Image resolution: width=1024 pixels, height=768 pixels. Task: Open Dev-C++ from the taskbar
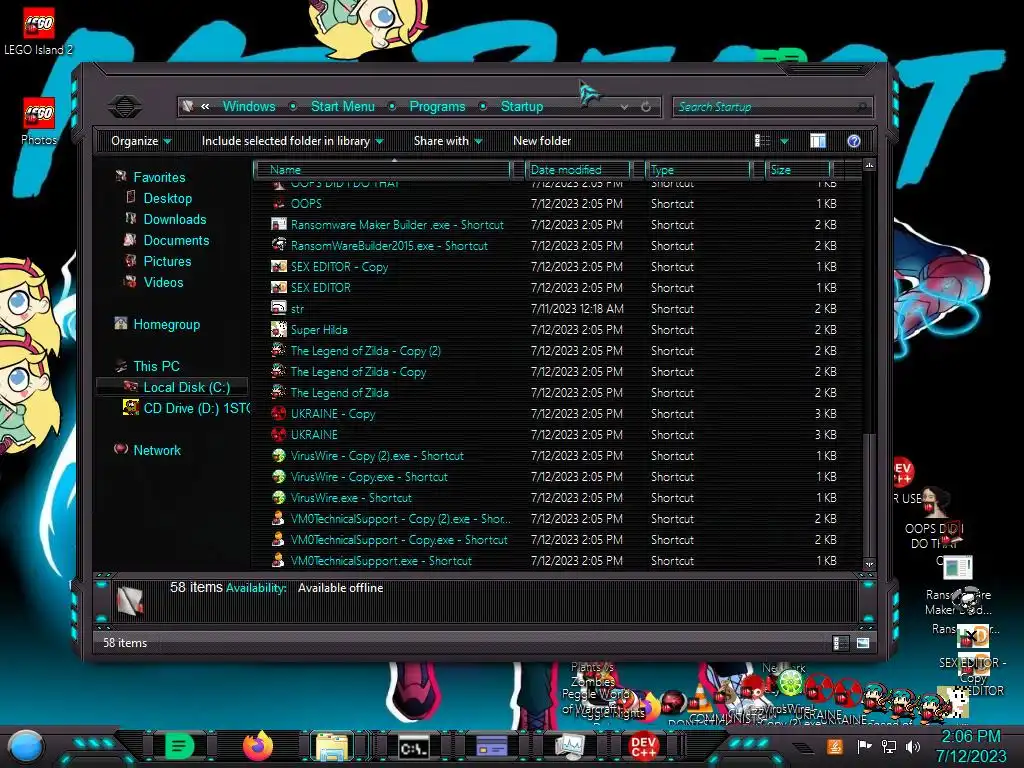[x=643, y=746]
